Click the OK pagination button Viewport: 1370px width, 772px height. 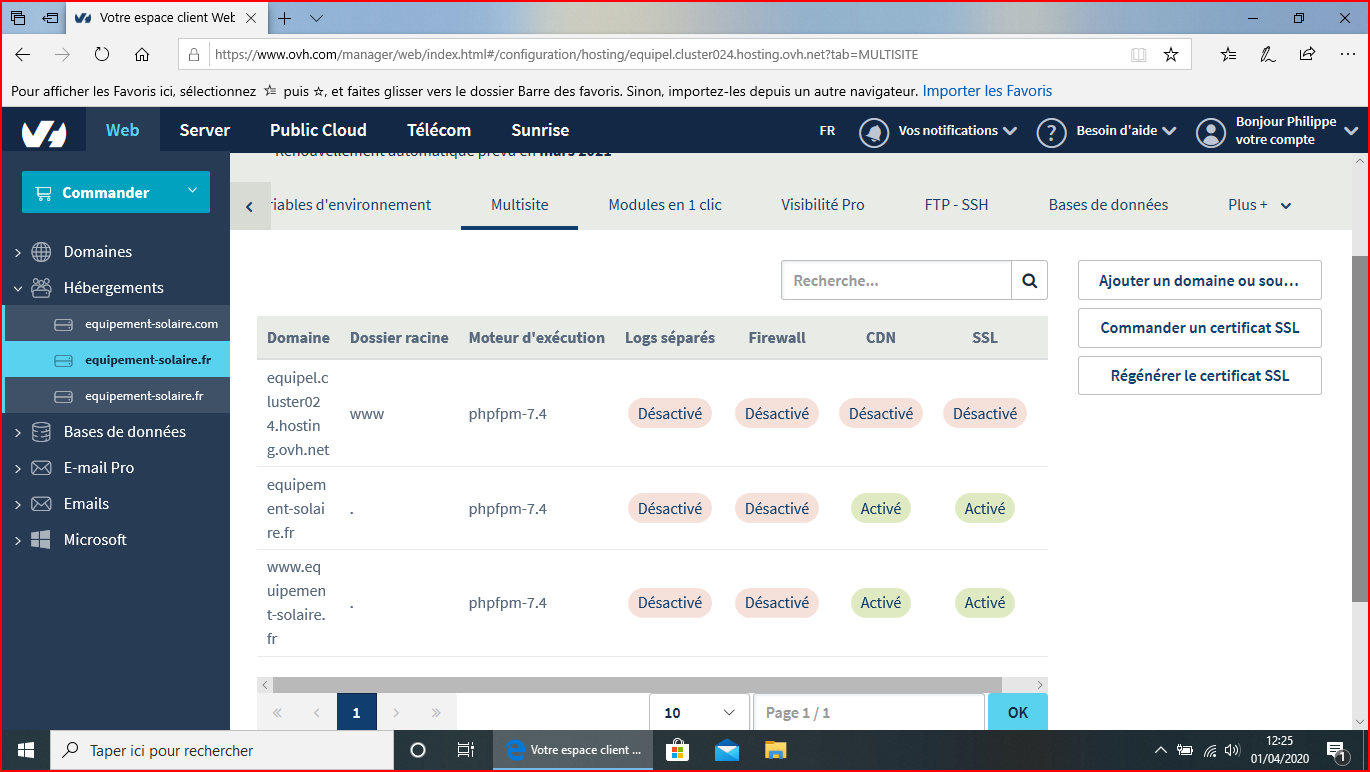(x=1018, y=713)
